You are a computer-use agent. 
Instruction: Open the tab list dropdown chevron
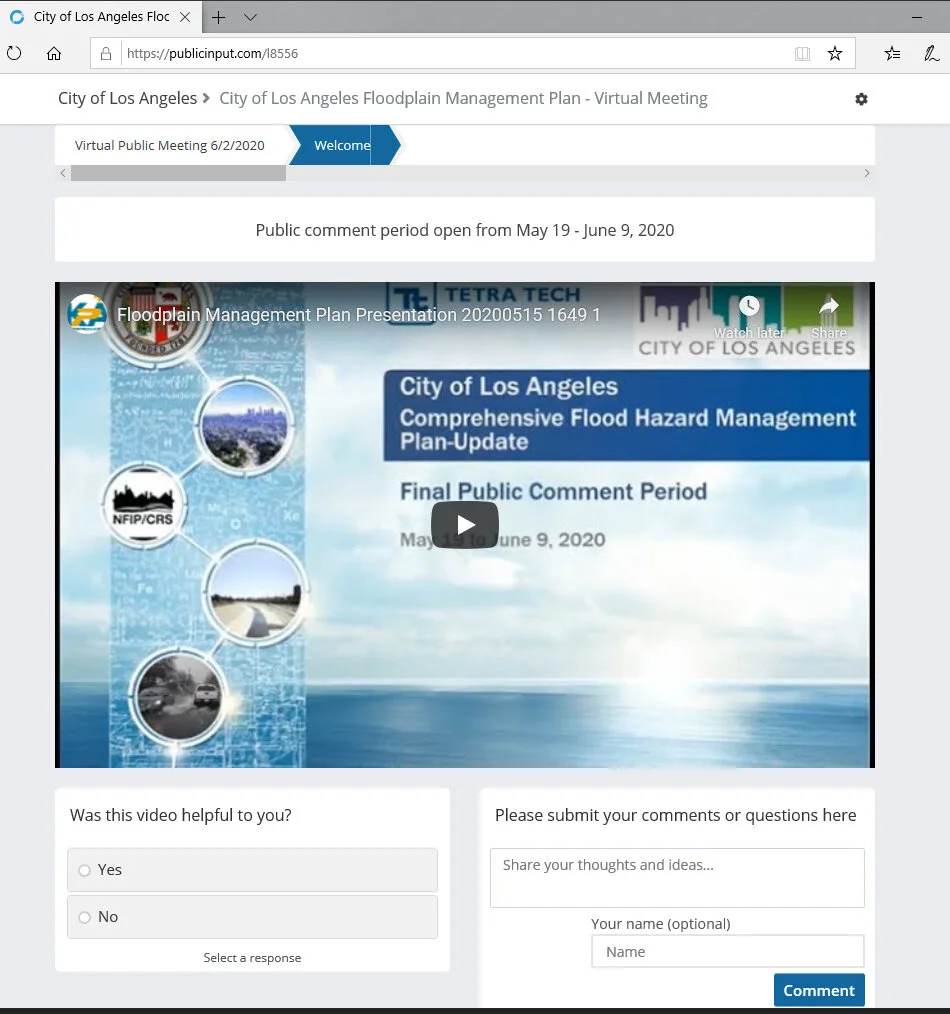tap(250, 17)
